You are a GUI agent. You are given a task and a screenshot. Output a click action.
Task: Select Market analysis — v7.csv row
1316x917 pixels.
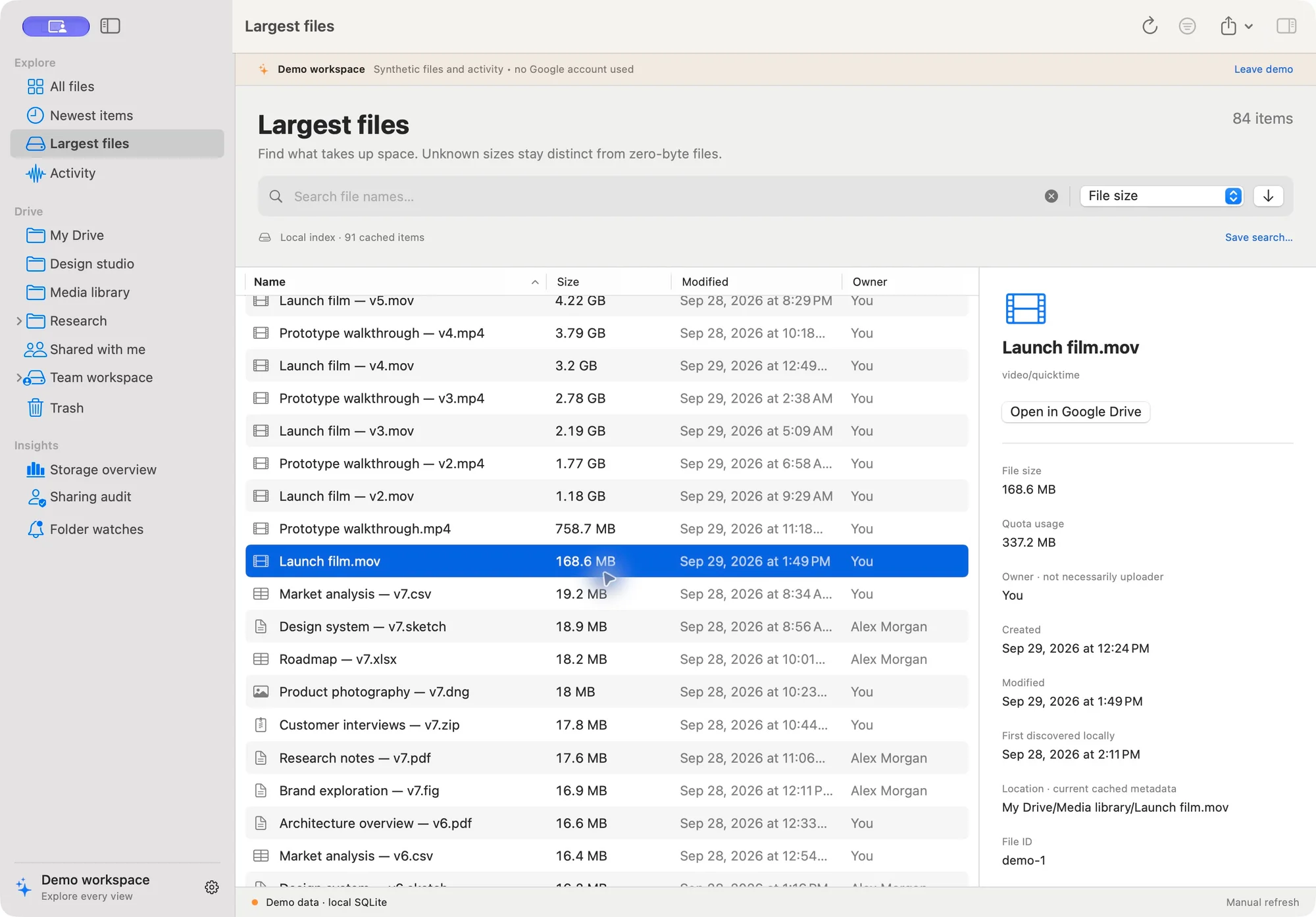[x=607, y=594]
